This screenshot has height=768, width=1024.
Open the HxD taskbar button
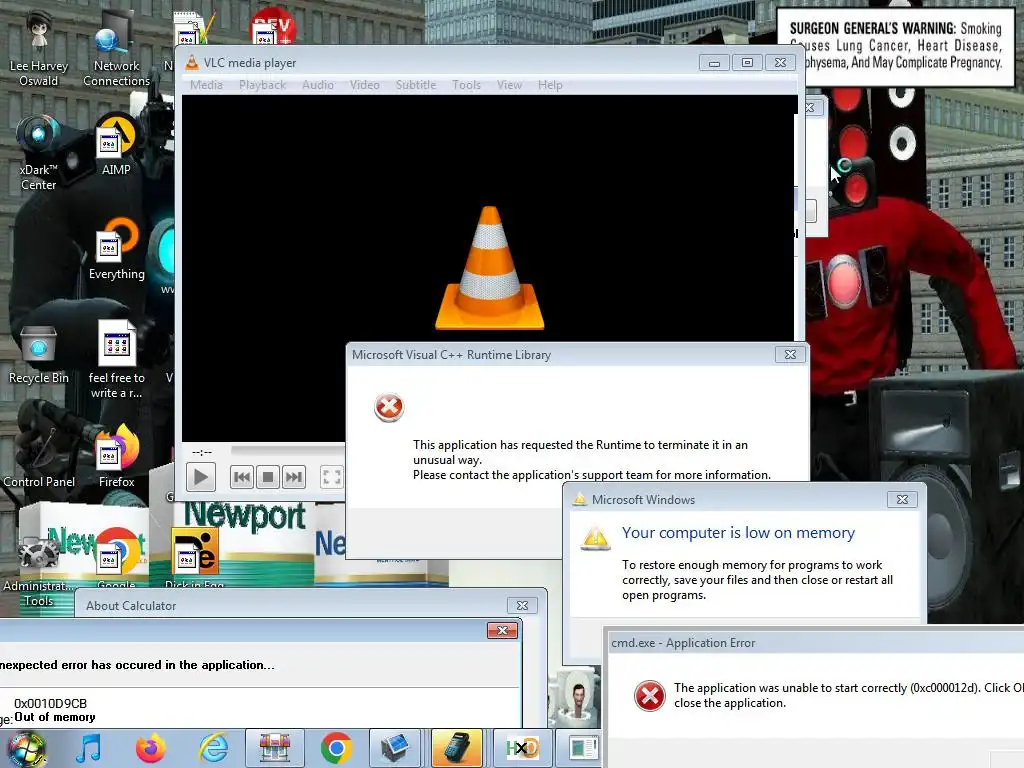click(x=522, y=748)
